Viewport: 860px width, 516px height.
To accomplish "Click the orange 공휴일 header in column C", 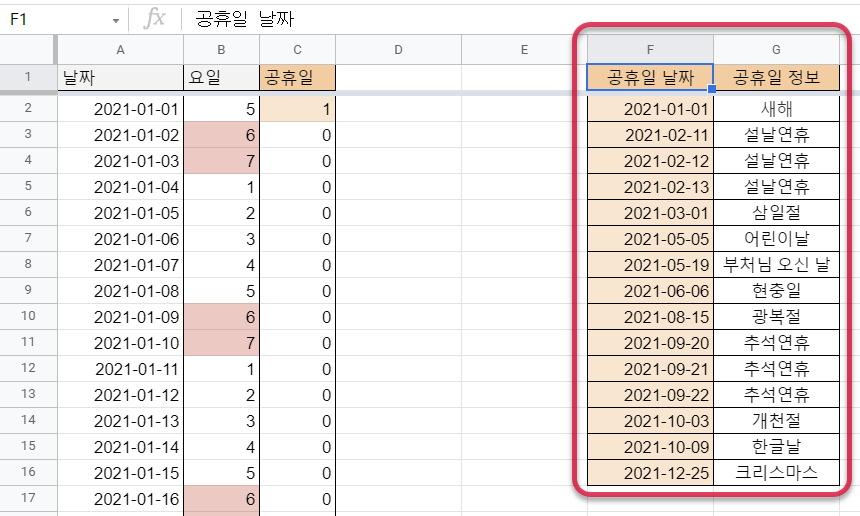I will pyautogui.click(x=297, y=77).
